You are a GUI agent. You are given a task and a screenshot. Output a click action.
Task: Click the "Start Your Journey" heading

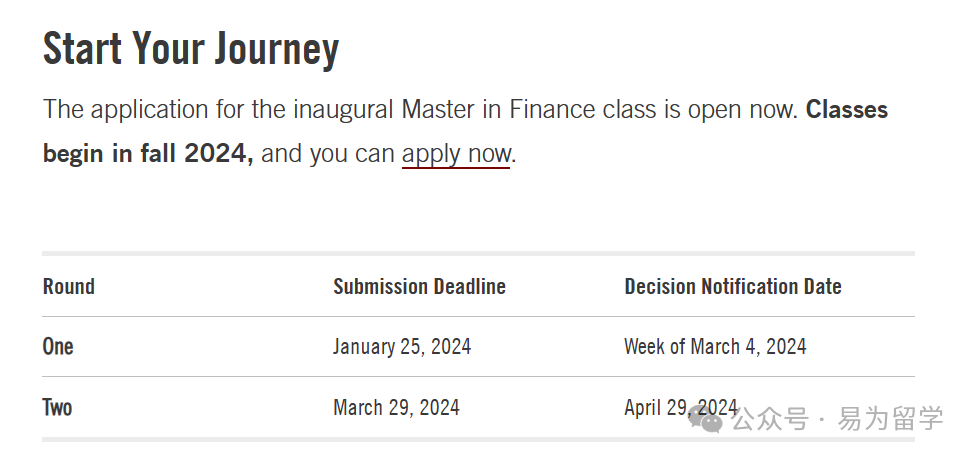tap(191, 49)
